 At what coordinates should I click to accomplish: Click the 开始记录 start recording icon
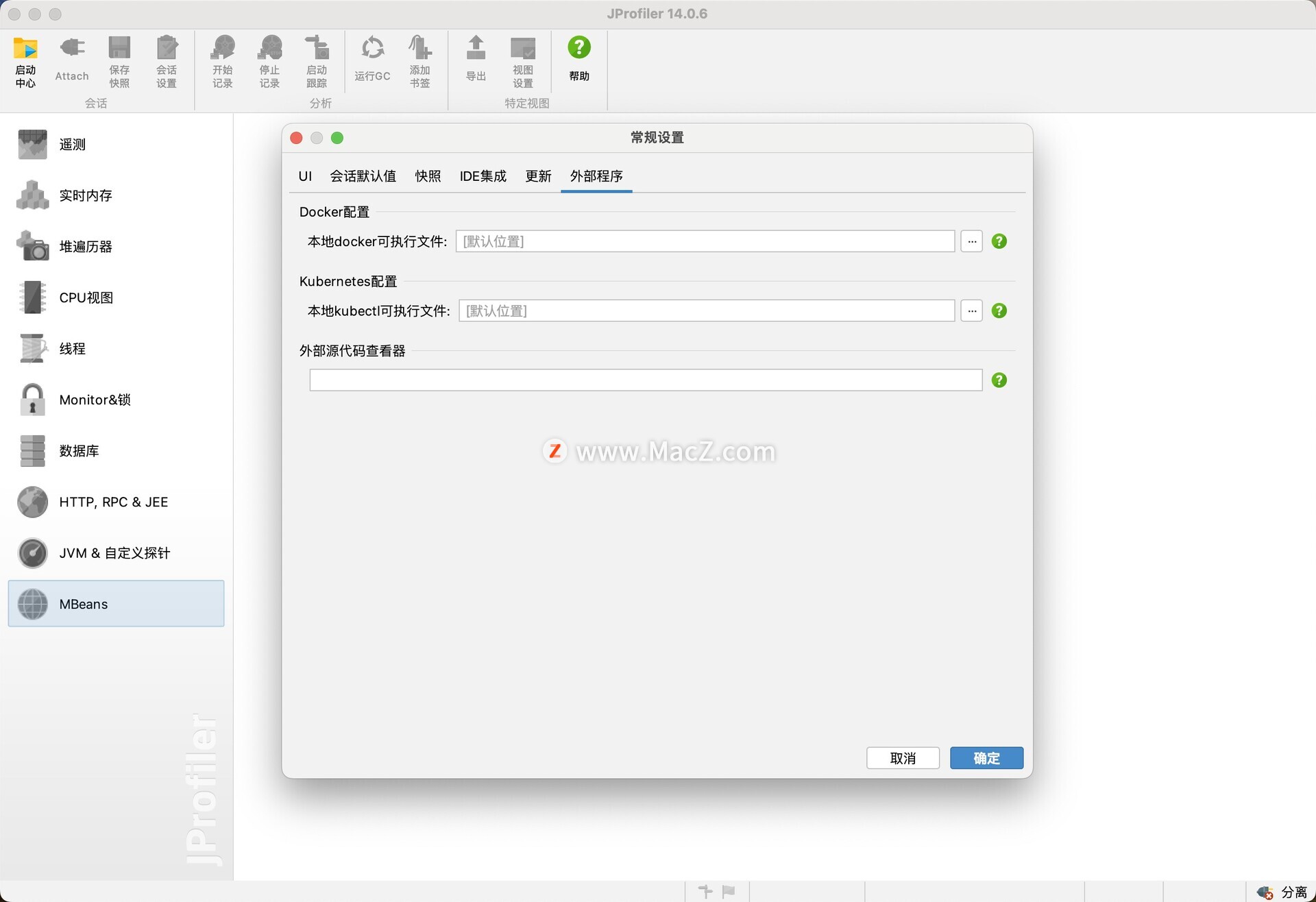point(223,62)
